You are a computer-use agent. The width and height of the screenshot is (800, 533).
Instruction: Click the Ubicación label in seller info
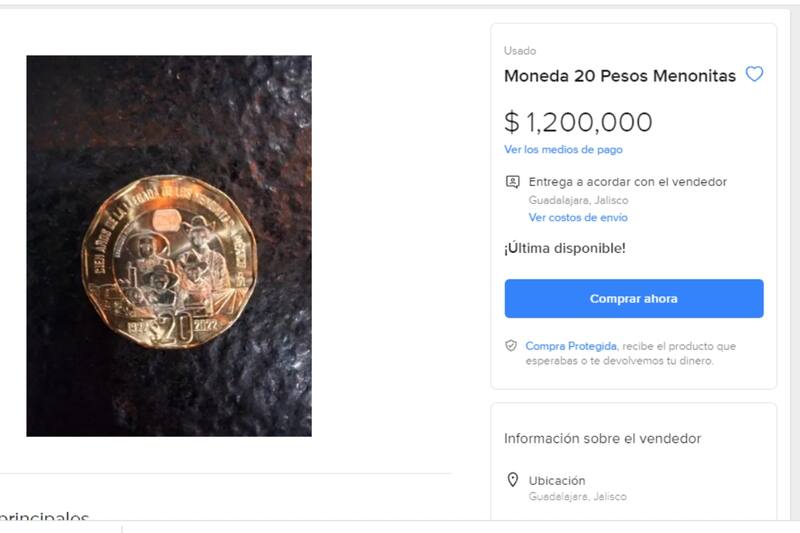(557, 480)
